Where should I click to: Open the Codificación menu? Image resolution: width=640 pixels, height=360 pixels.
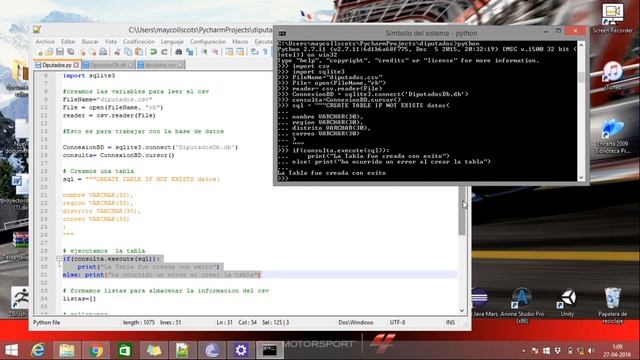coord(139,42)
